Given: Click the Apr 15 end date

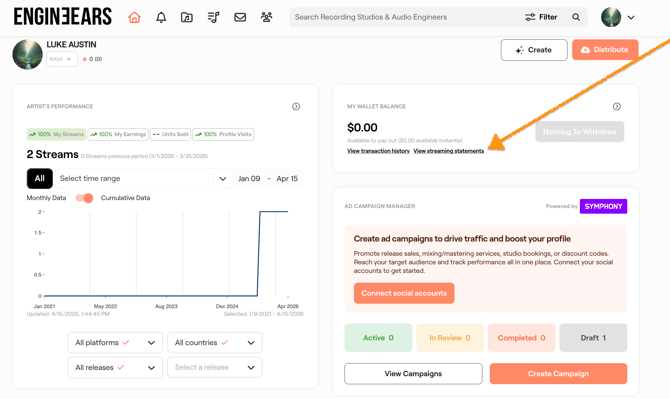Looking at the screenshot, I should click(x=287, y=179).
